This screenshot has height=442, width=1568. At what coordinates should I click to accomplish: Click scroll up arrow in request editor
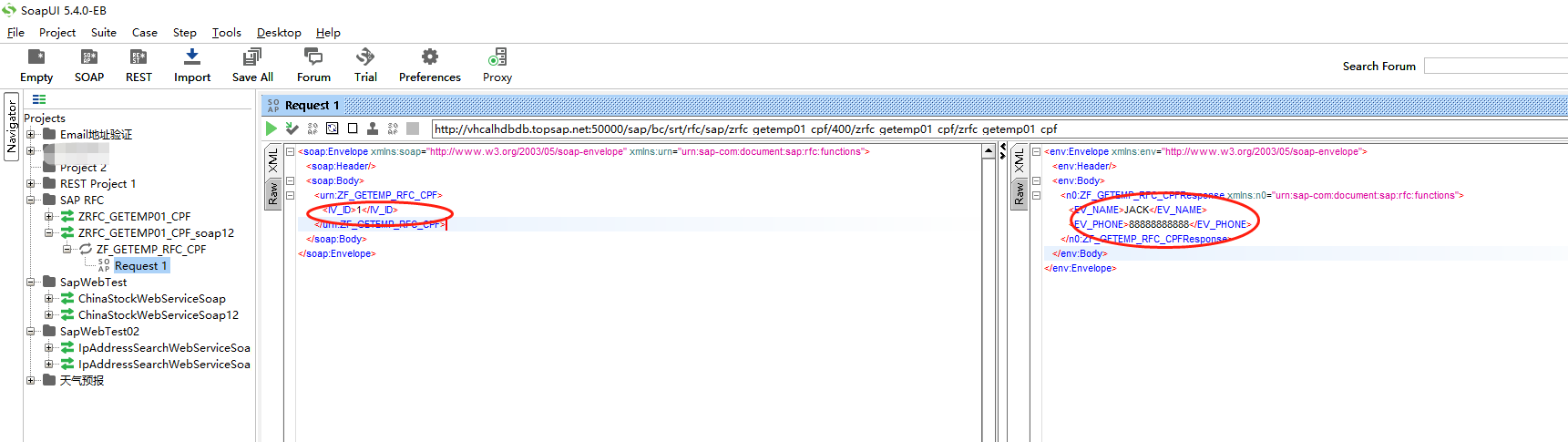(989, 153)
